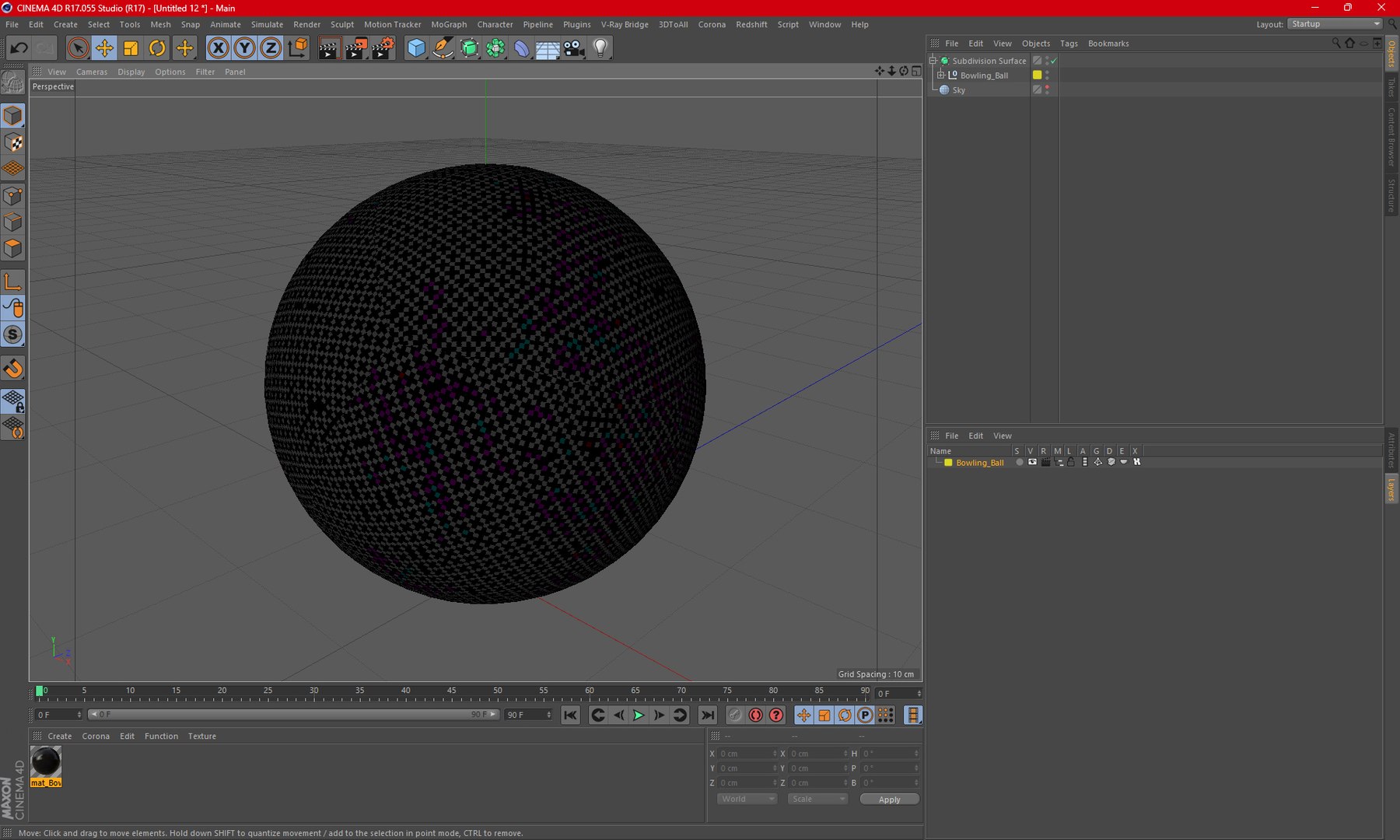Activate the Move tool in the top toolbar

(x=104, y=48)
